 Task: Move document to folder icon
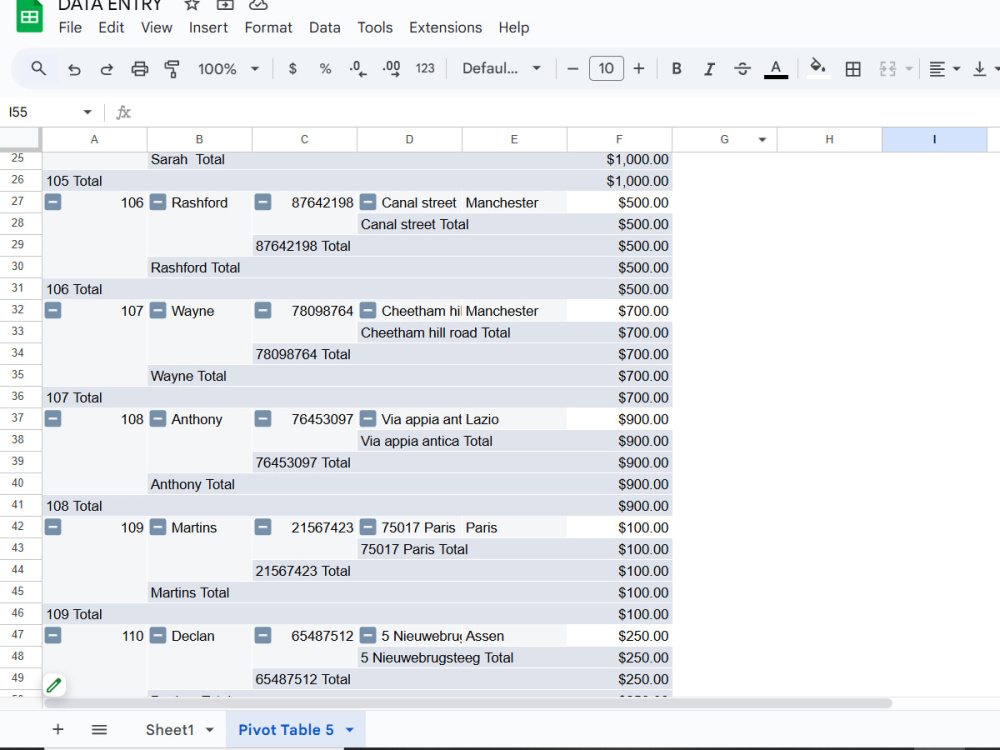[x=225, y=5]
